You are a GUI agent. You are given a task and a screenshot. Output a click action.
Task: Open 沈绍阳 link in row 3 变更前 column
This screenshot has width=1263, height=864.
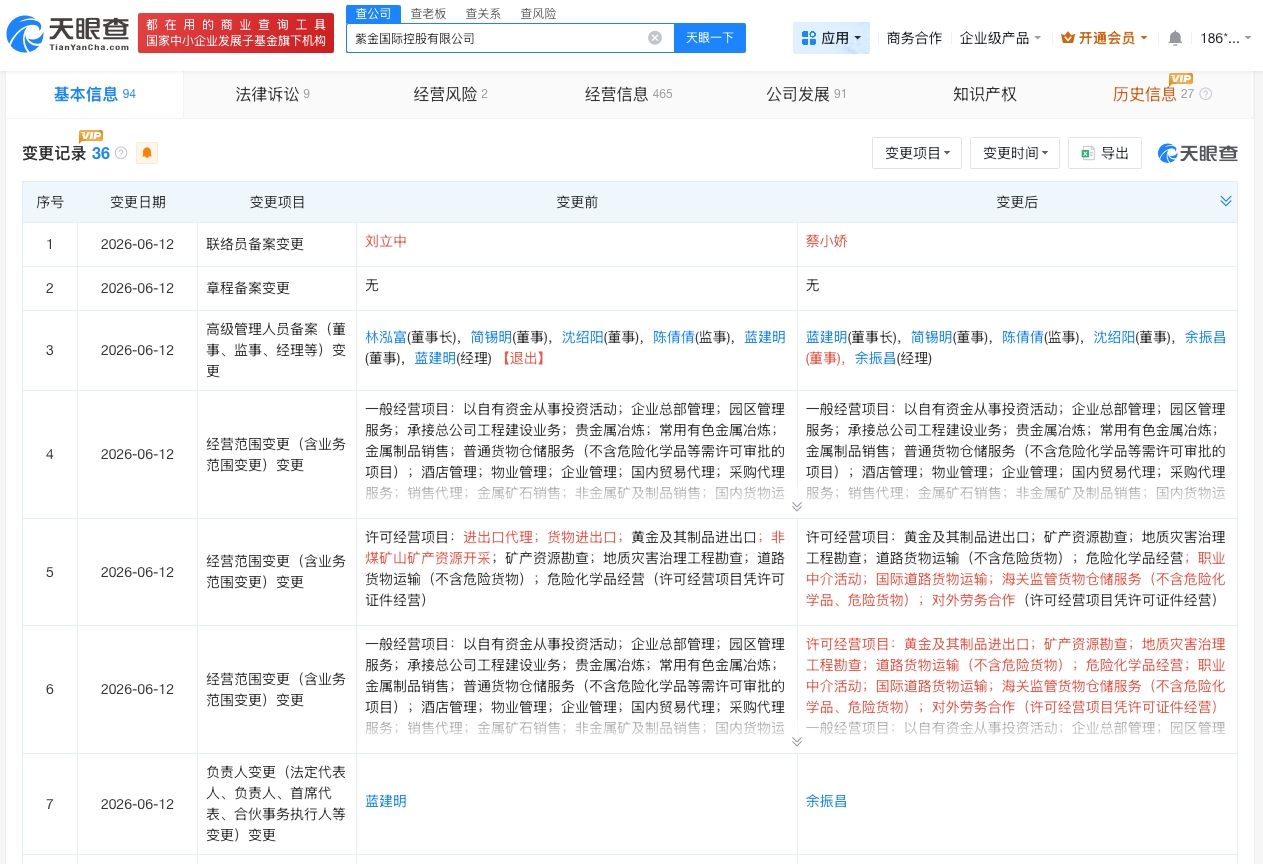pyautogui.click(x=582, y=337)
